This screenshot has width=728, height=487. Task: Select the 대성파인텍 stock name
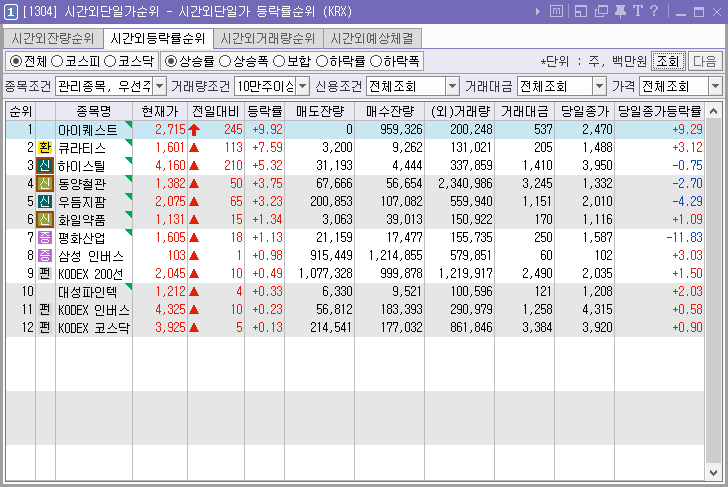(x=88, y=292)
